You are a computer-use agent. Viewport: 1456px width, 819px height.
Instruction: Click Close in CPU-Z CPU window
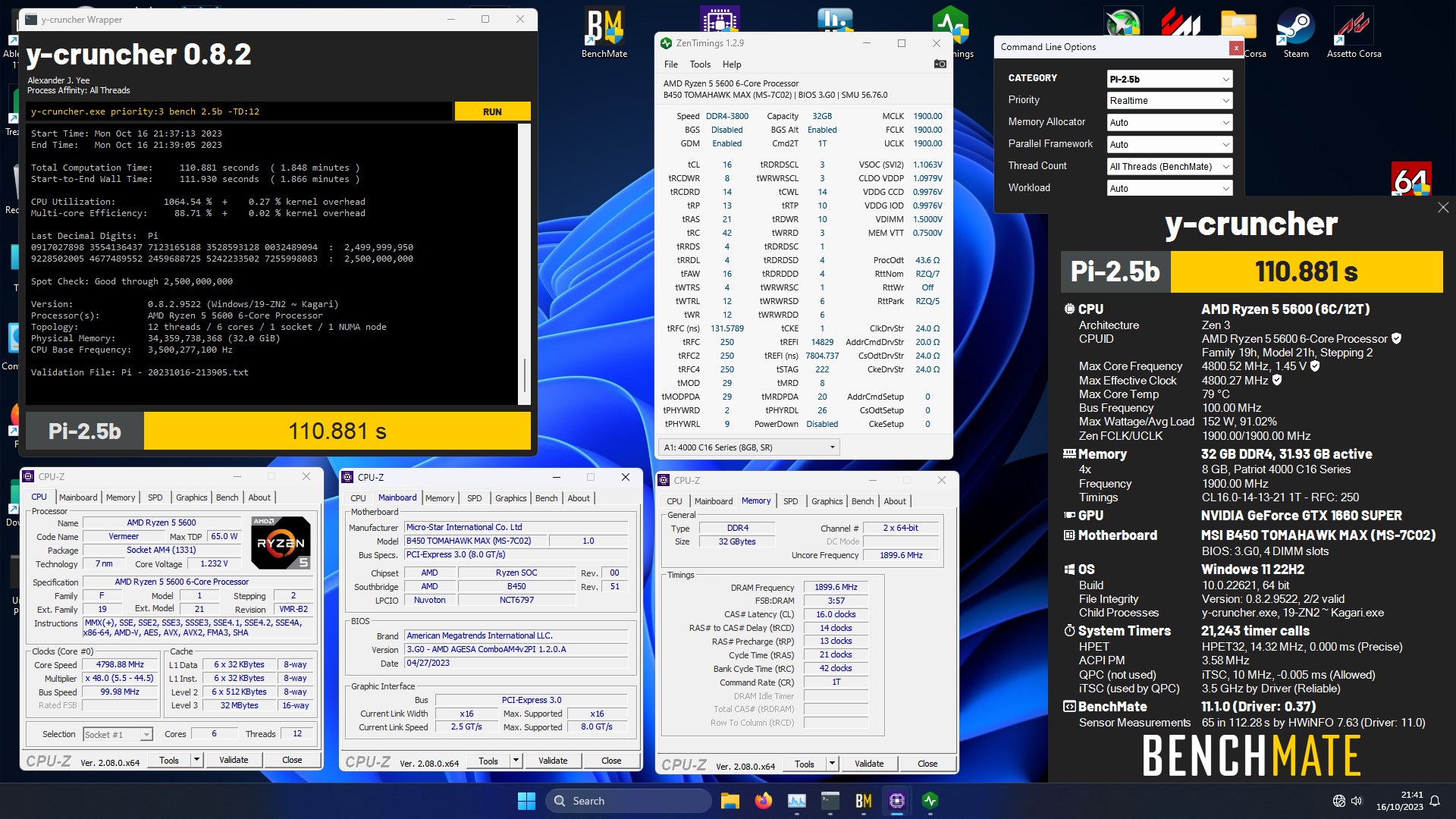pos(292,760)
